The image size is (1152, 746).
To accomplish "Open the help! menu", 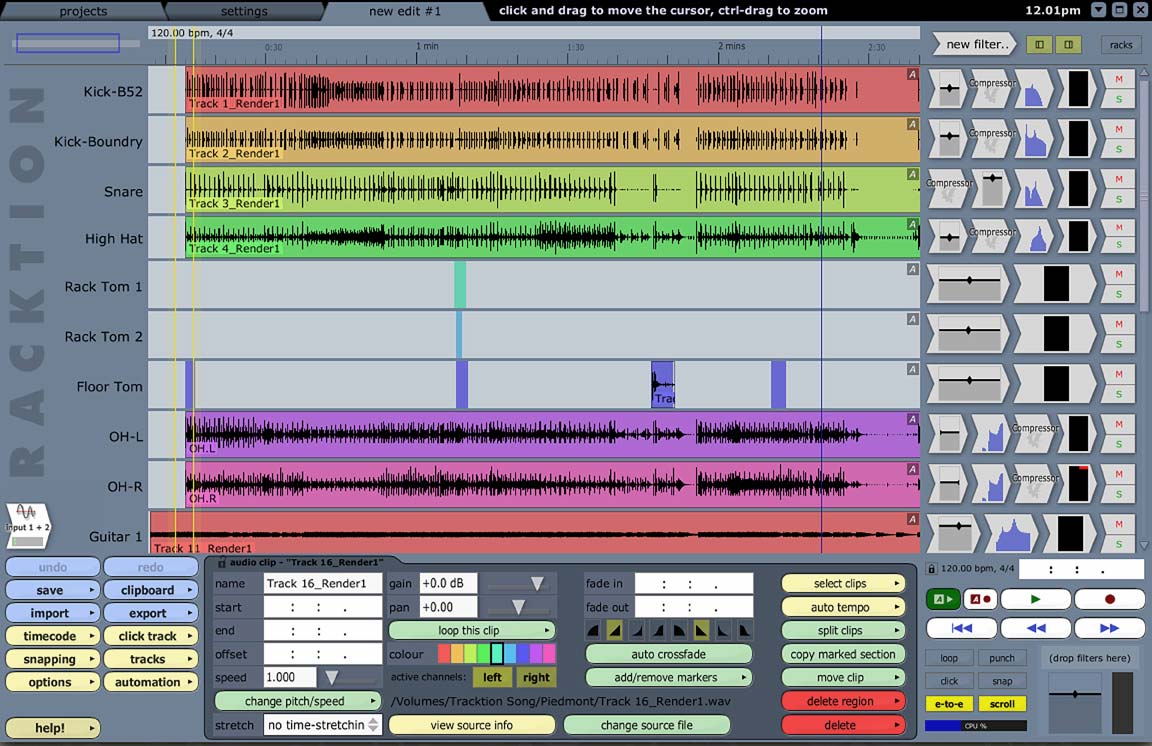I will pos(52,728).
